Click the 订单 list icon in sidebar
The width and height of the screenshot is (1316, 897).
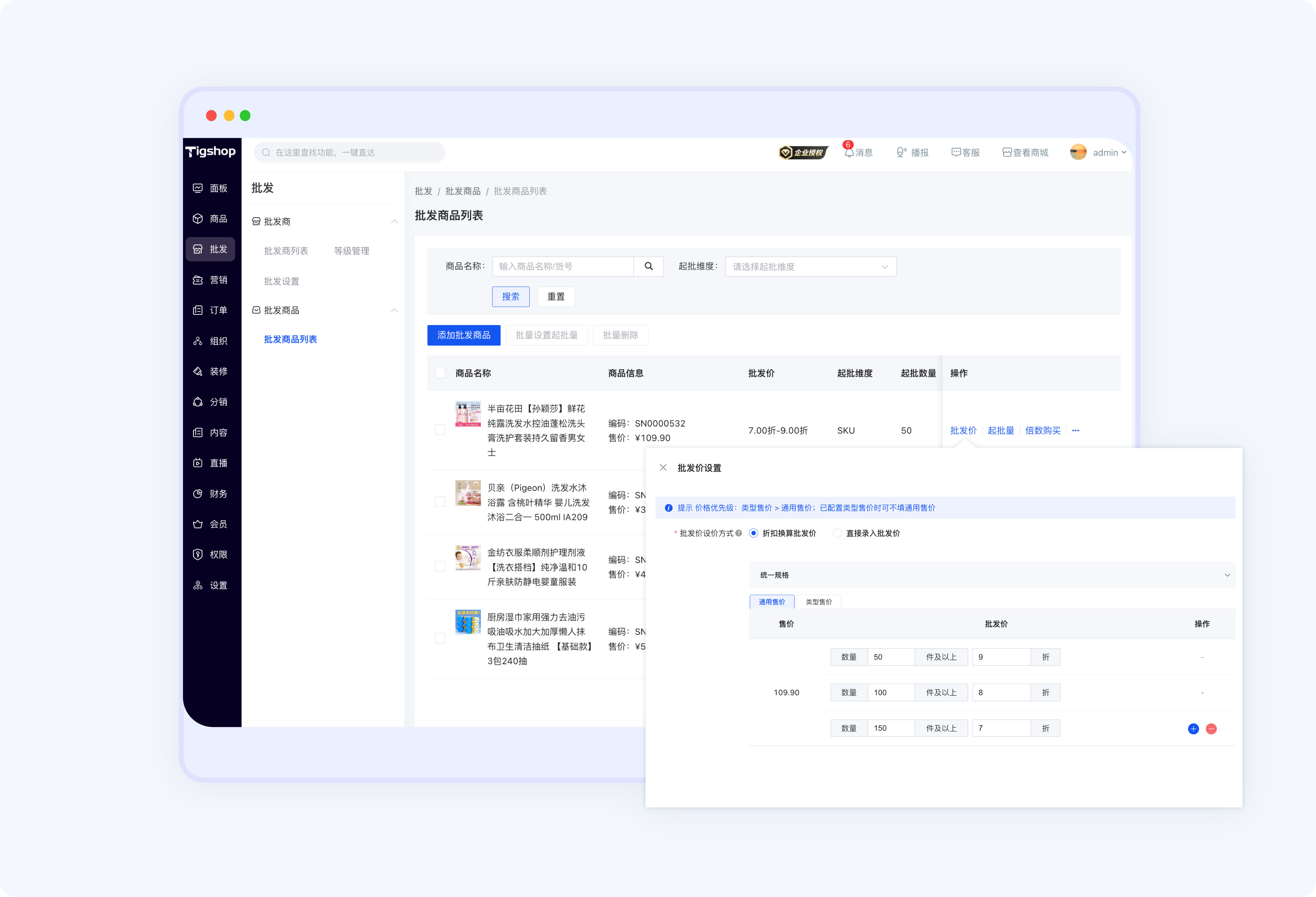(198, 310)
